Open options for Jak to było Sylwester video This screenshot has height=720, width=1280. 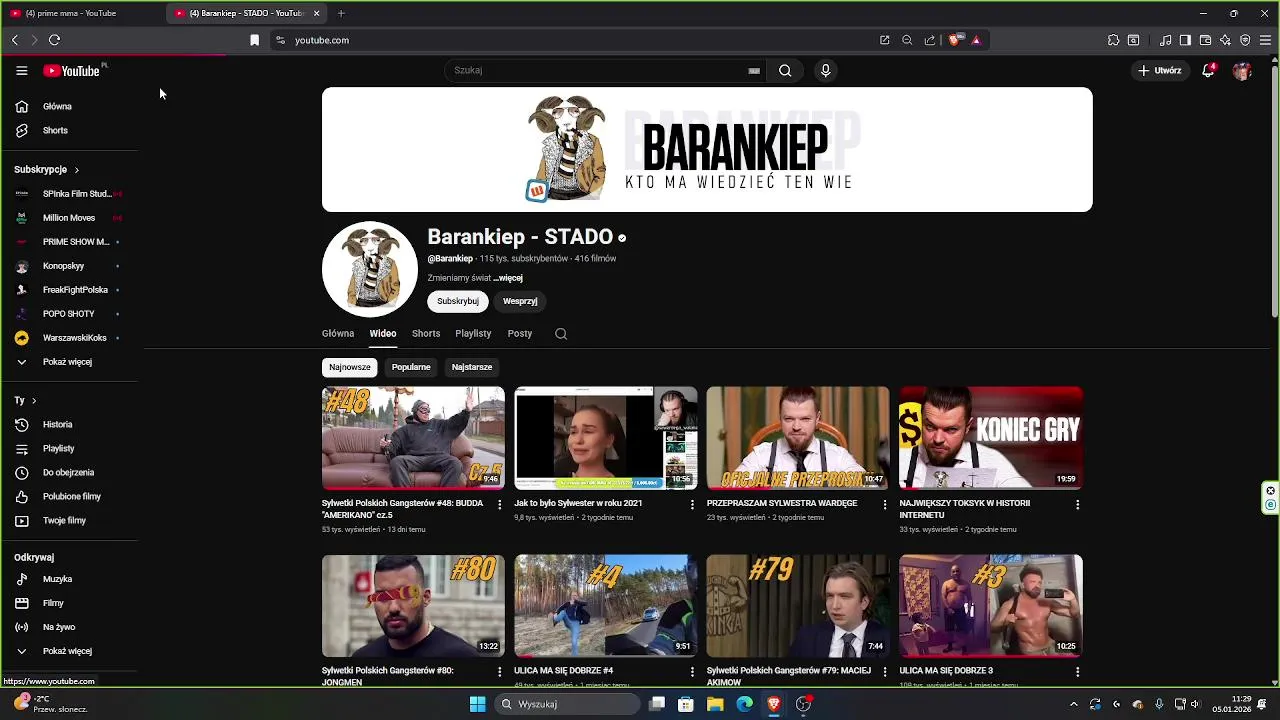[x=692, y=504]
